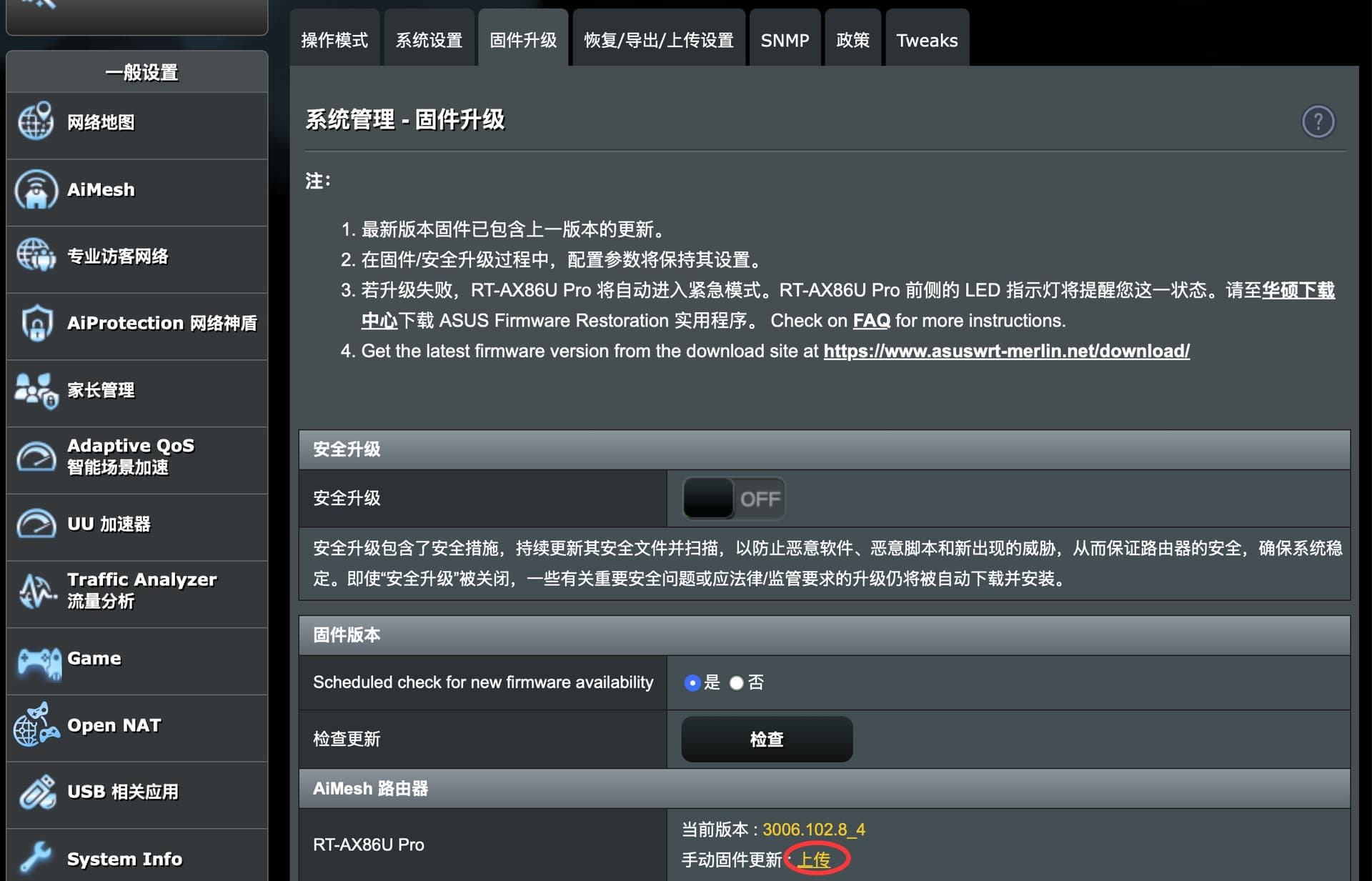This screenshot has height=881, width=1372.
Task: Select the Game controller icon
Action: 39,662
